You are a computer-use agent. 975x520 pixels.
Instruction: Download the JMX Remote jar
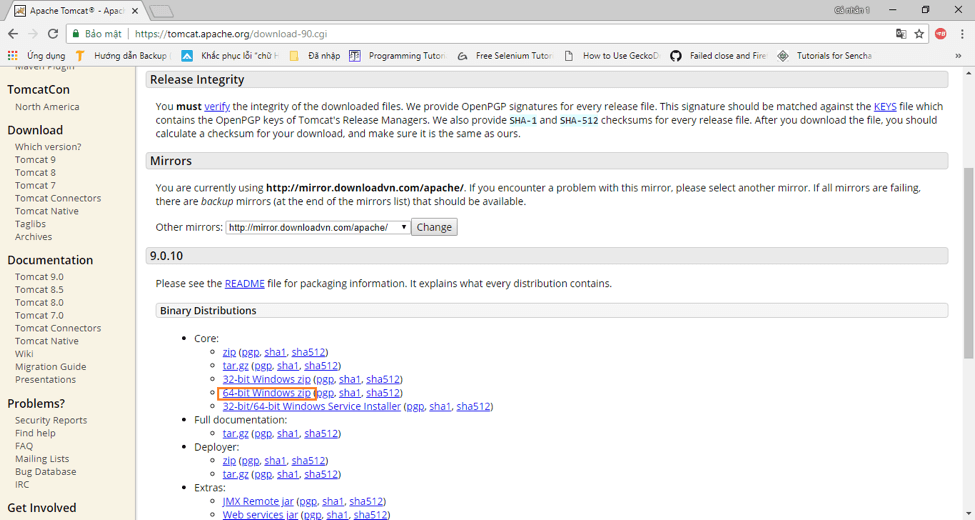tap(258, 501)
